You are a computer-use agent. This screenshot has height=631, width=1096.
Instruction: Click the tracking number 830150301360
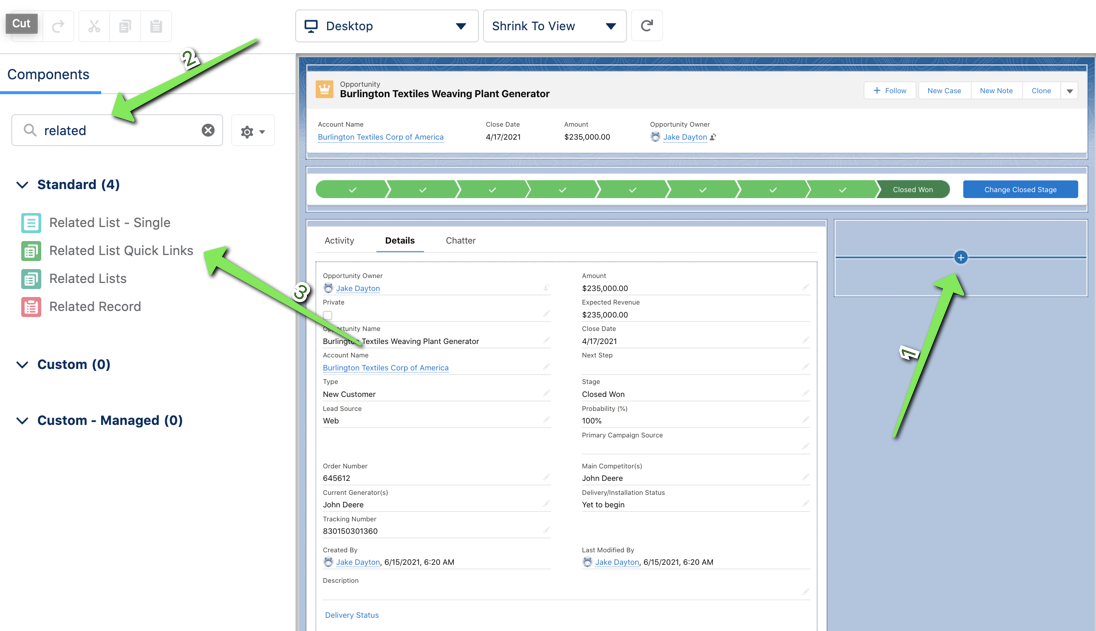pos(349,531)
